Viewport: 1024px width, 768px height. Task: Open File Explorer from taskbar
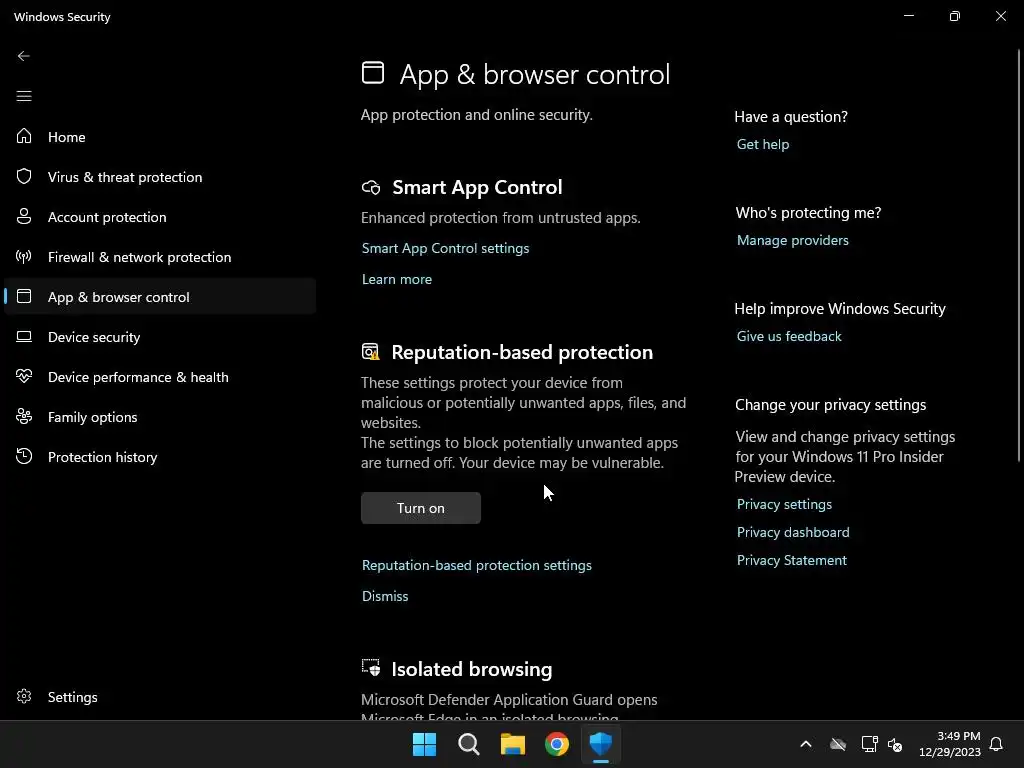(513, 744)
